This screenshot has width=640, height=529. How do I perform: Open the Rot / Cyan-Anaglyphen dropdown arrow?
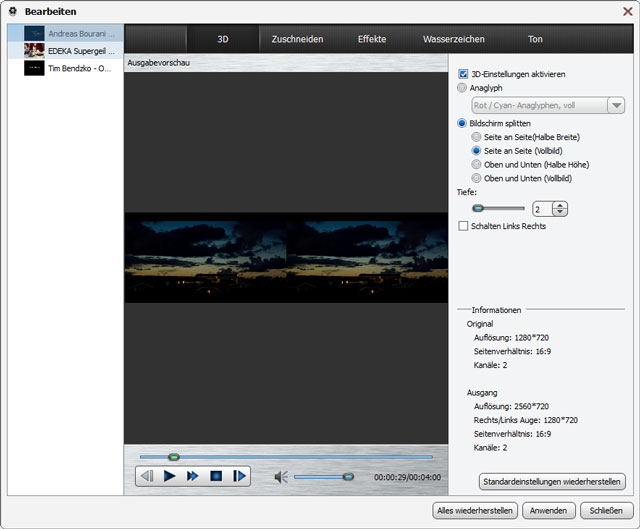(616, 105)
